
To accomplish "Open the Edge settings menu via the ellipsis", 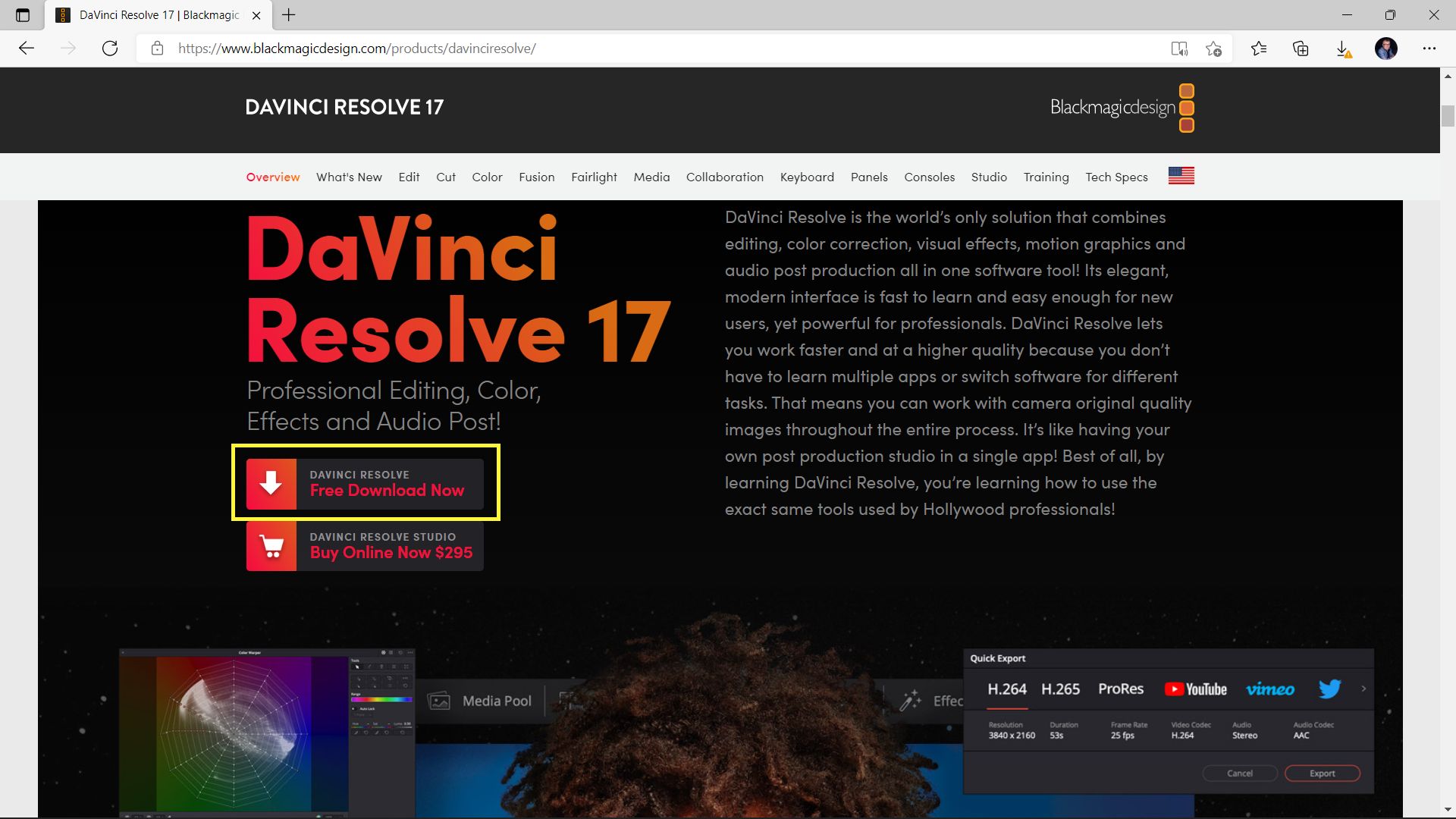I will point(1429,48).
